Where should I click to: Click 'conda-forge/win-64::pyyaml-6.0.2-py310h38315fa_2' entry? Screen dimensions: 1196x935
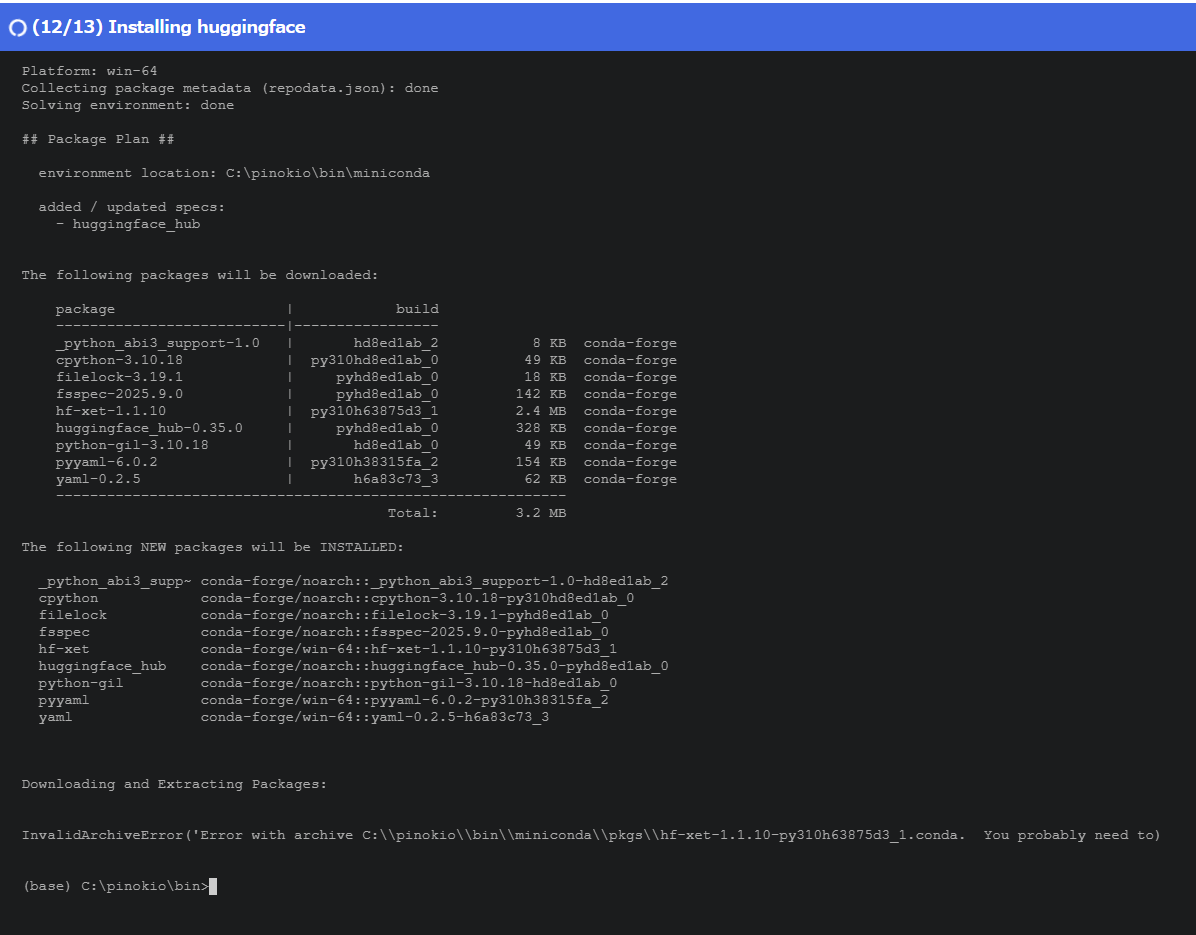pyautogui.click(x=404, y=700)
